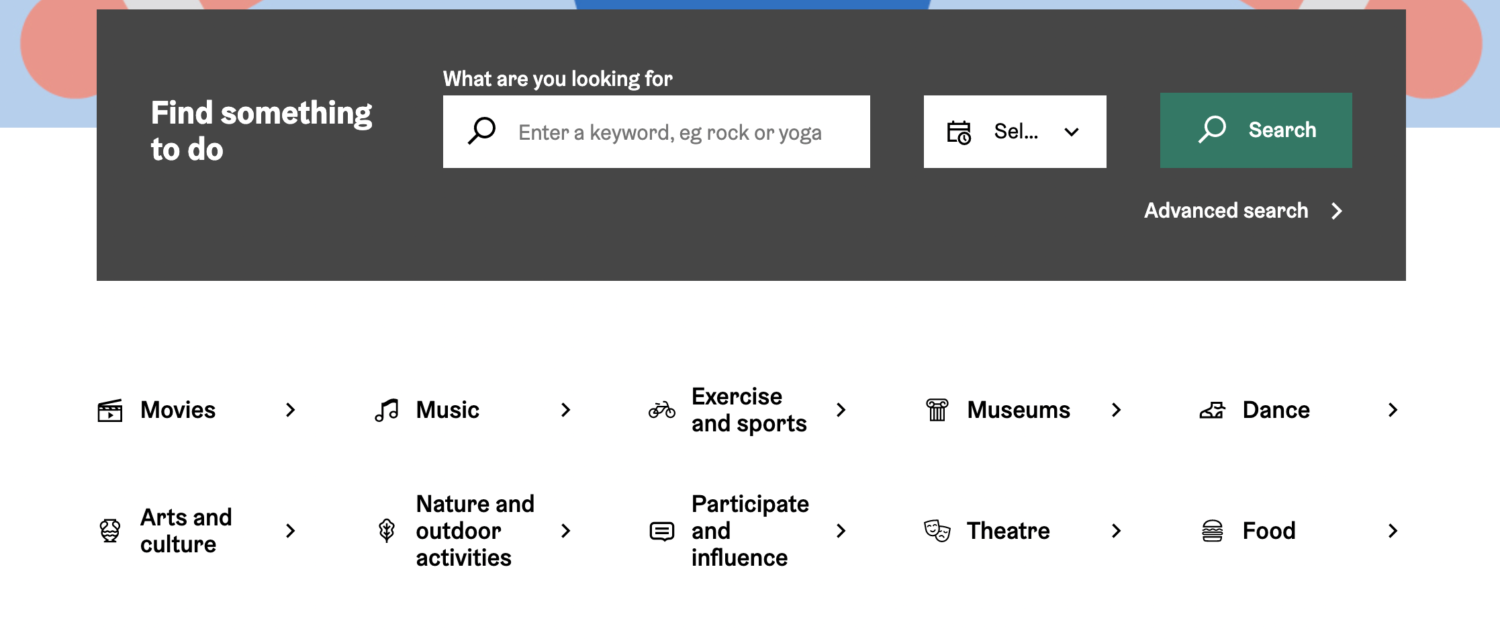Image resolution: width=1500 pixels, height=641 pixels.
Task: Click the magnifier icon in keyword field
Action: 482,131
